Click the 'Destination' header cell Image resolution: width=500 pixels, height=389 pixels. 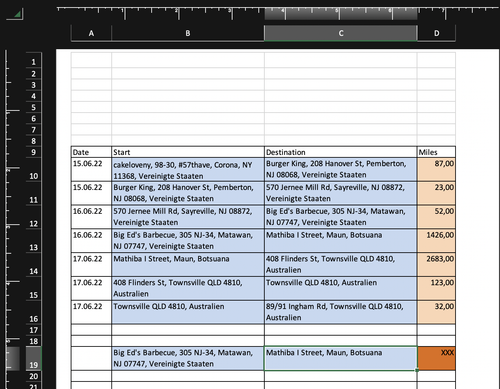pos(341,152)
